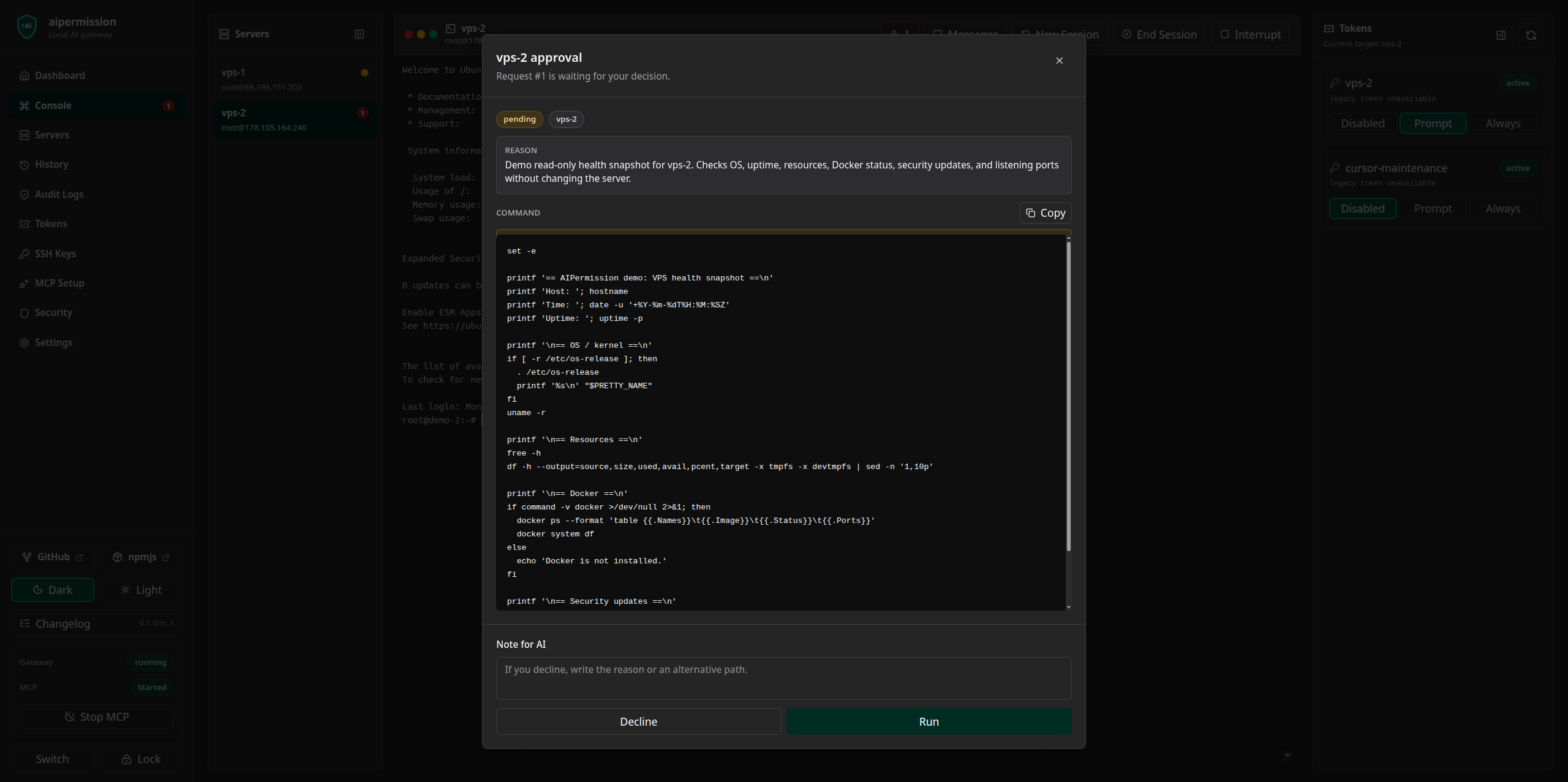Click the SSH Keys key icon
1568x782 pixels.
coord(24,254)
